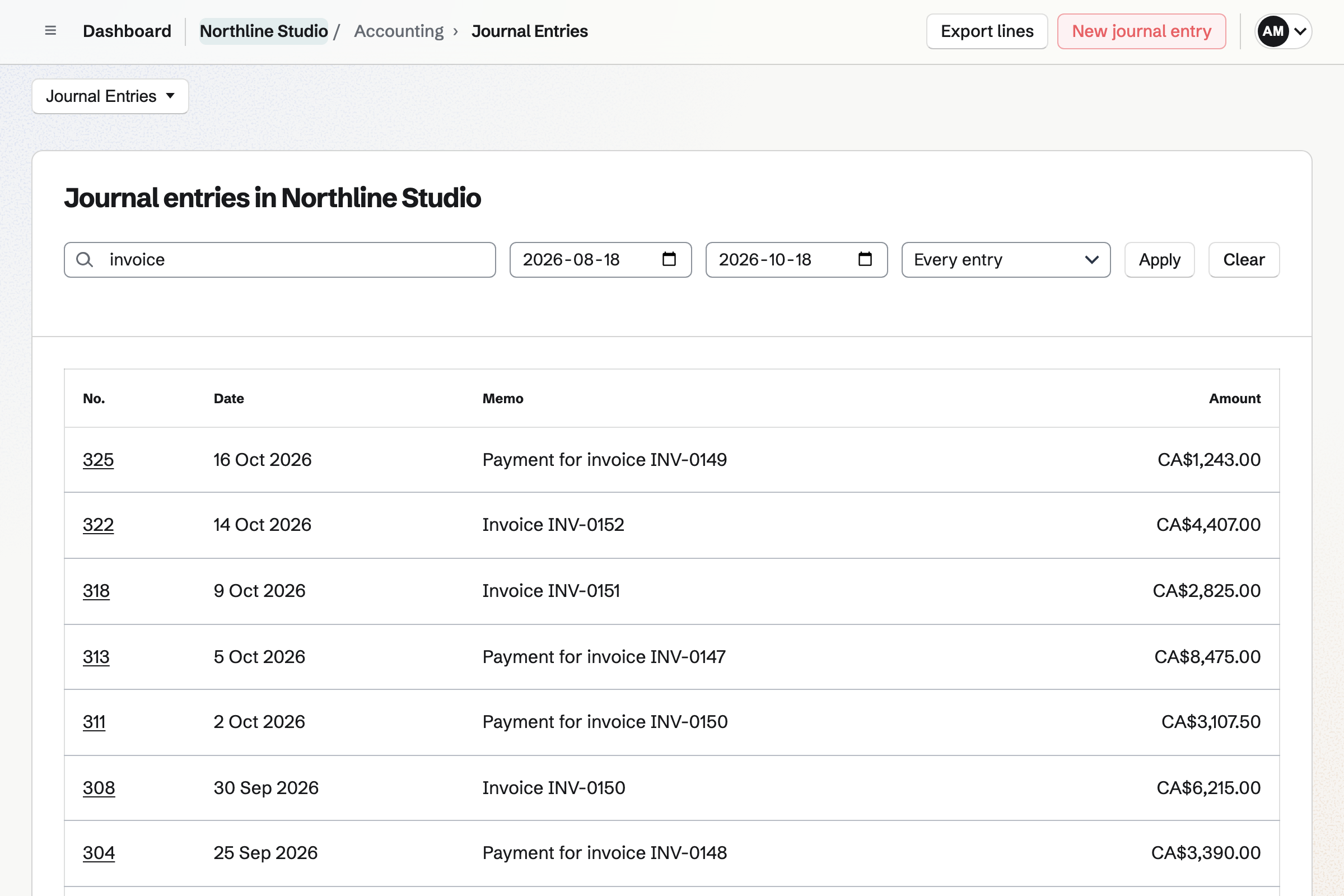Select memo Invoice INV-0152

[x=553, y=525]
